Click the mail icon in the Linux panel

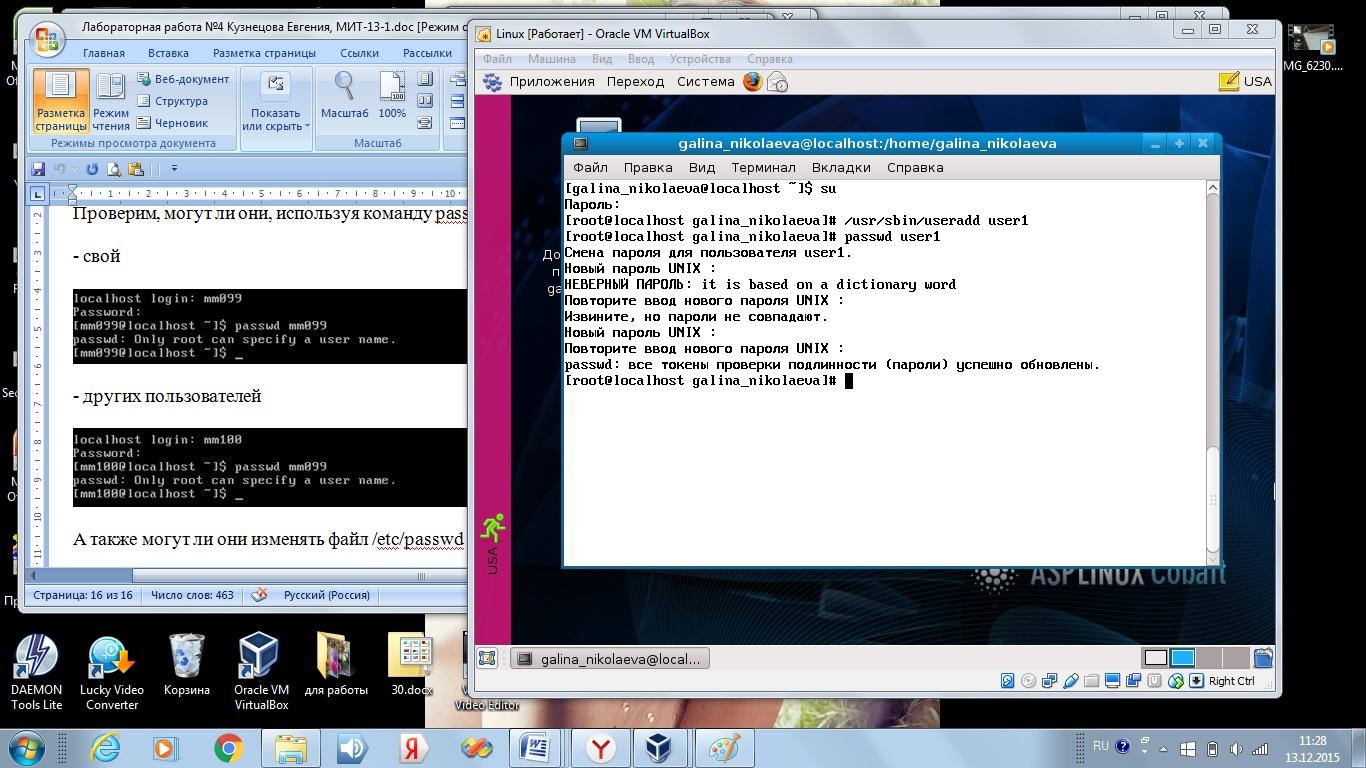tap(777, 82)
